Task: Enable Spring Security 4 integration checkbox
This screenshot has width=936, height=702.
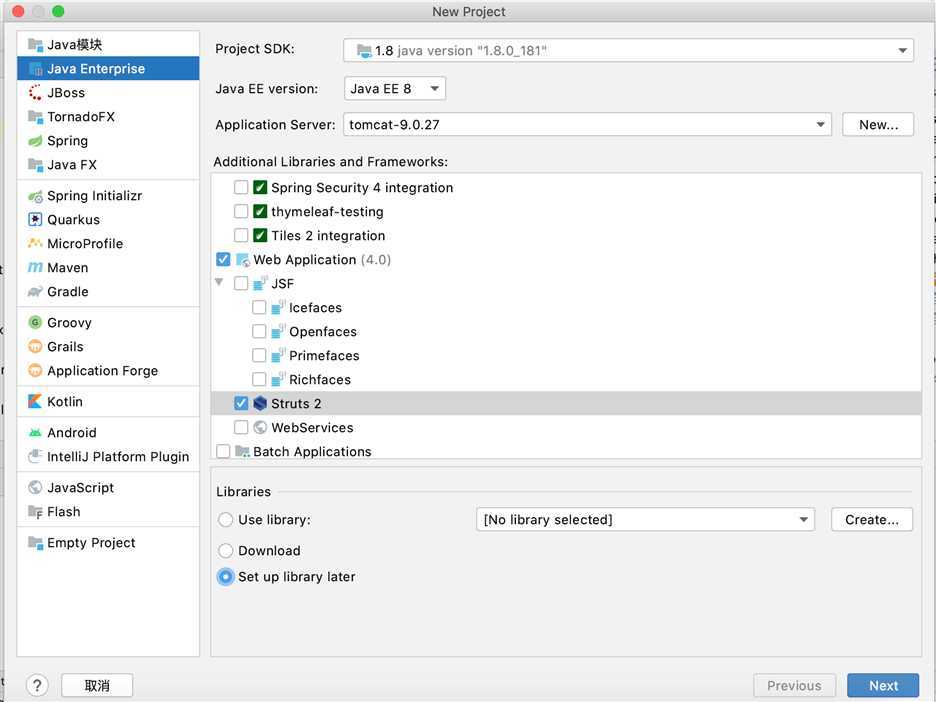Action: pyautogui.click(x=241, y=187)
